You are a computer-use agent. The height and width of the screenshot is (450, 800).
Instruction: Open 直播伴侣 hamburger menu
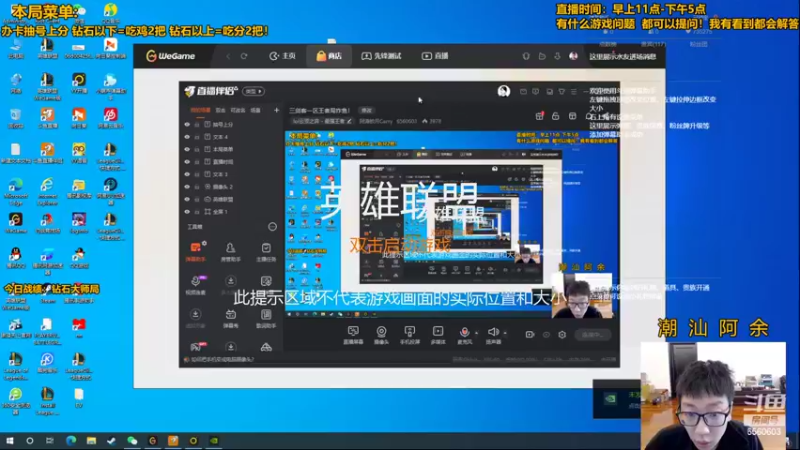(574, 92)
